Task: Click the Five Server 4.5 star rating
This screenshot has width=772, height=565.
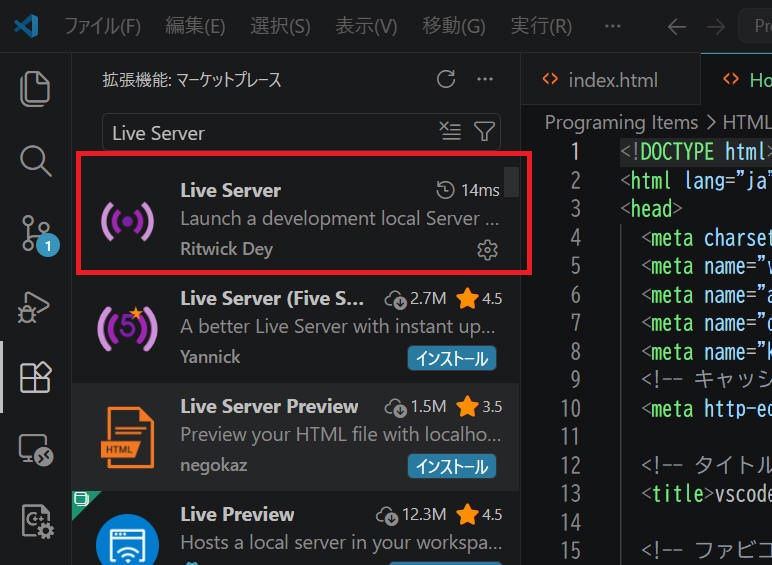Action: [479, 299]
